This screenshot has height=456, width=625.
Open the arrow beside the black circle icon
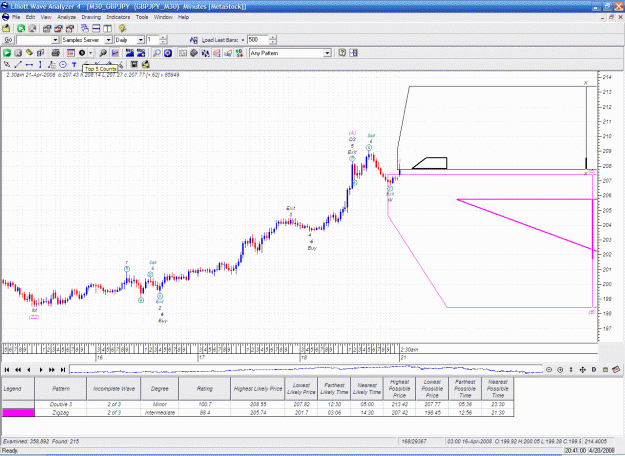pyautogui.click(x=90, y=53)
